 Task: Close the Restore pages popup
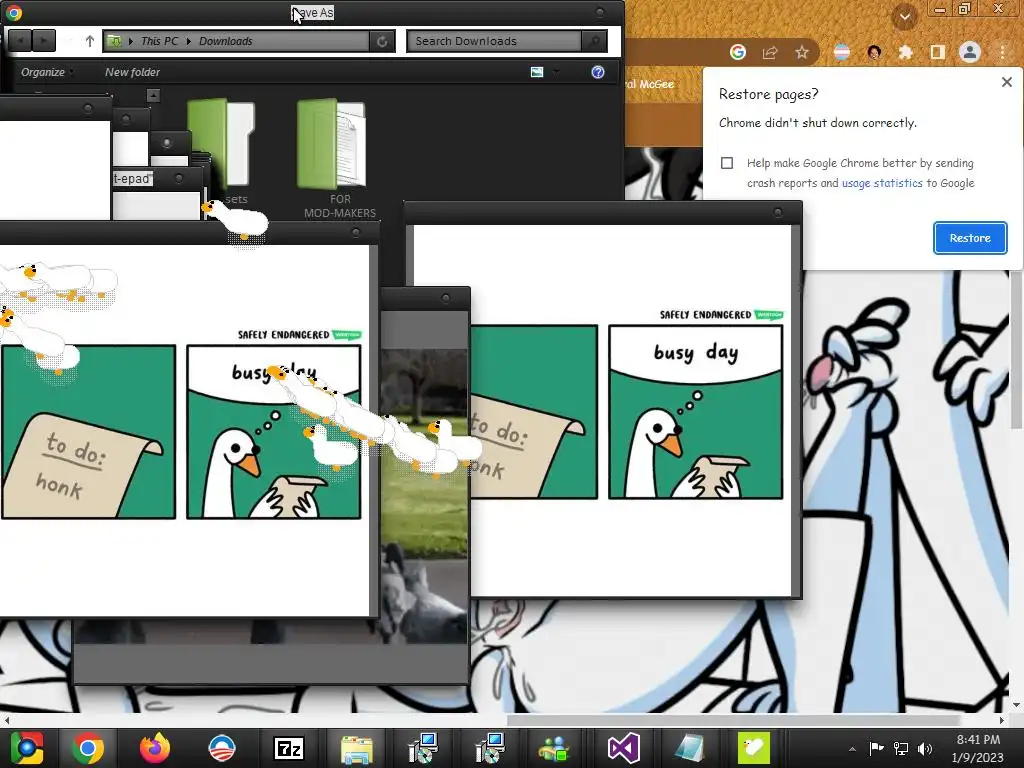coord(1006,82)
